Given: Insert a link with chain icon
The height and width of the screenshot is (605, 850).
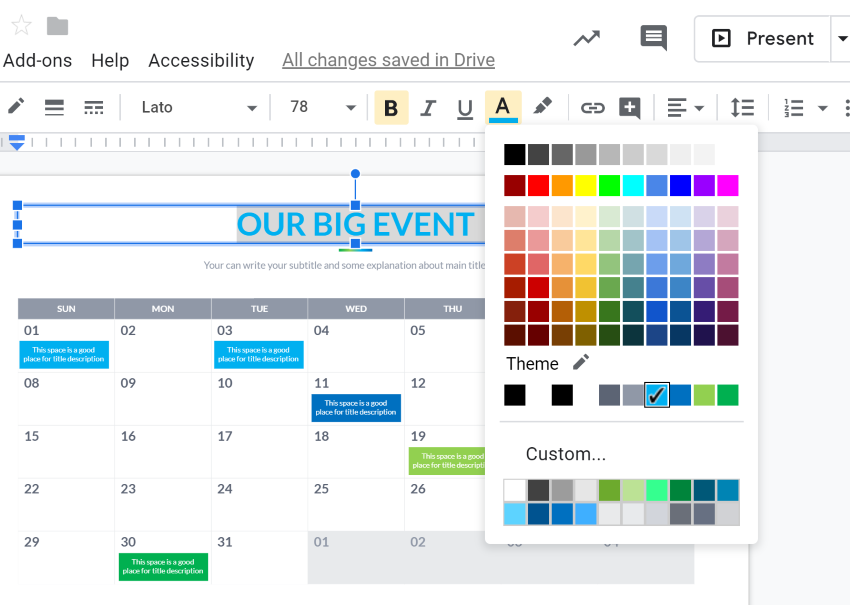Looking at the screenshot, I should [593, 108].
